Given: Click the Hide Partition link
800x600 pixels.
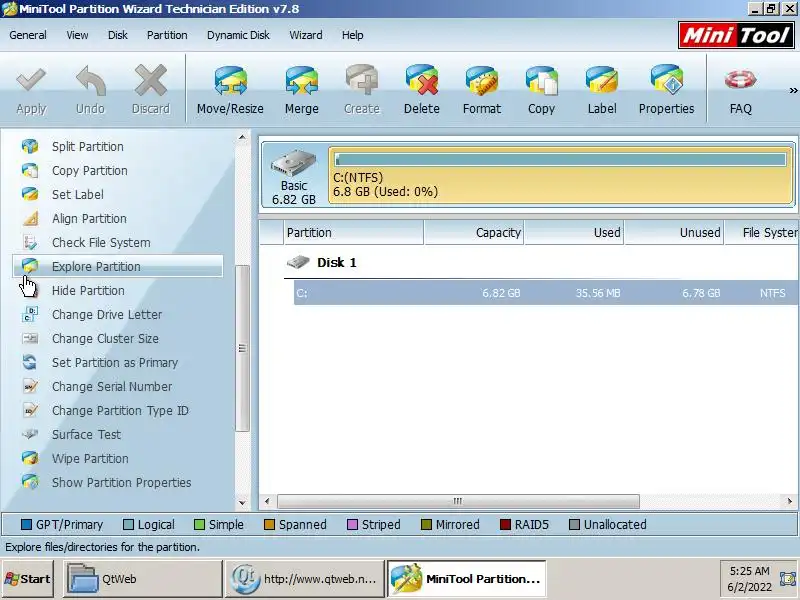Looking at the screenshot, I should (x=88, y=290).
